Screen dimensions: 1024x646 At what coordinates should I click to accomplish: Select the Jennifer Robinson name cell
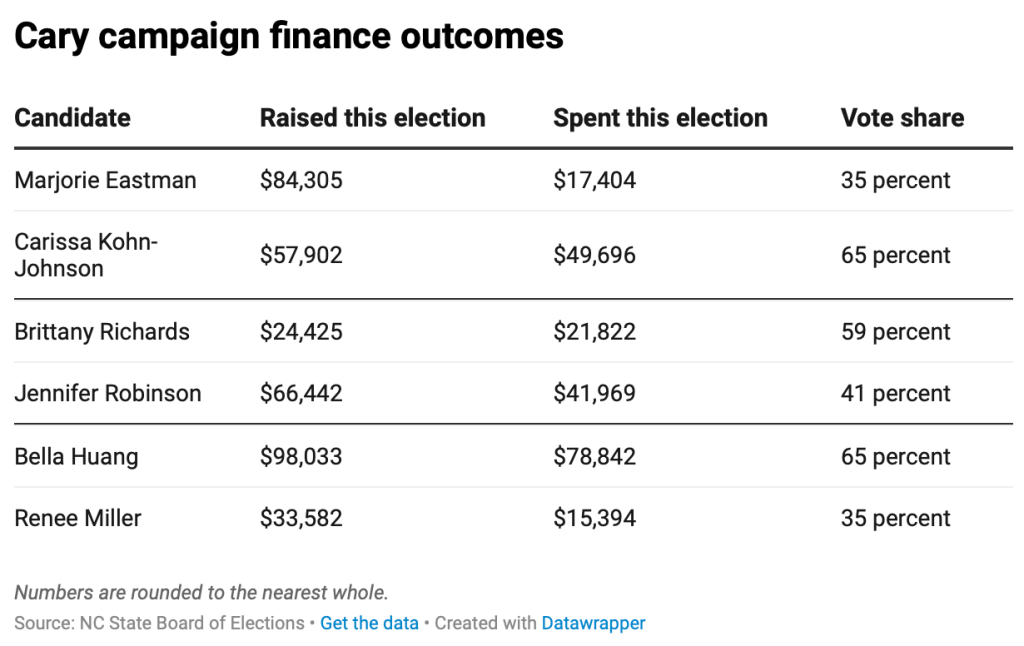point(108,394)
